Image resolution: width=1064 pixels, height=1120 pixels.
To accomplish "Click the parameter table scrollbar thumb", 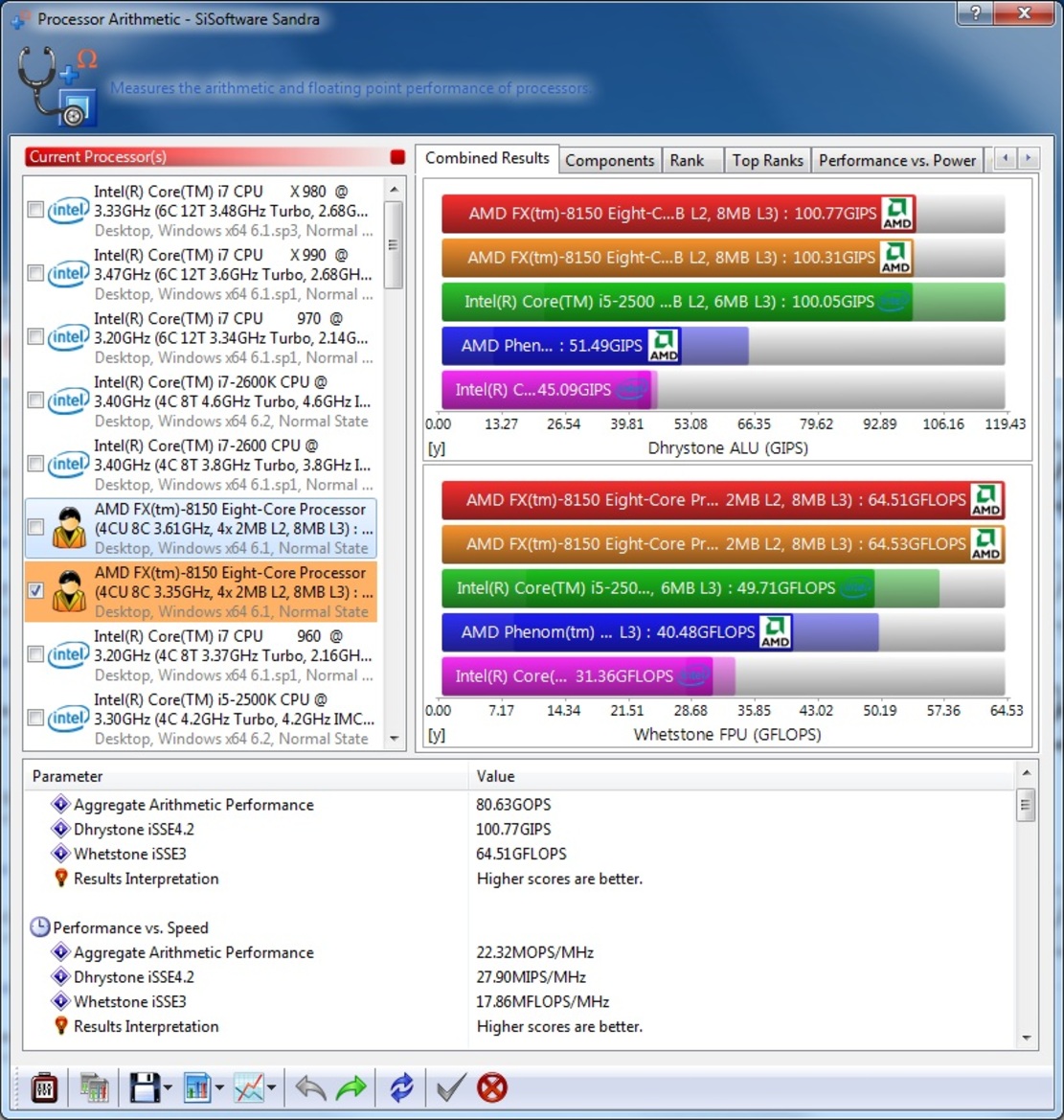I will tap(1026, 806).
